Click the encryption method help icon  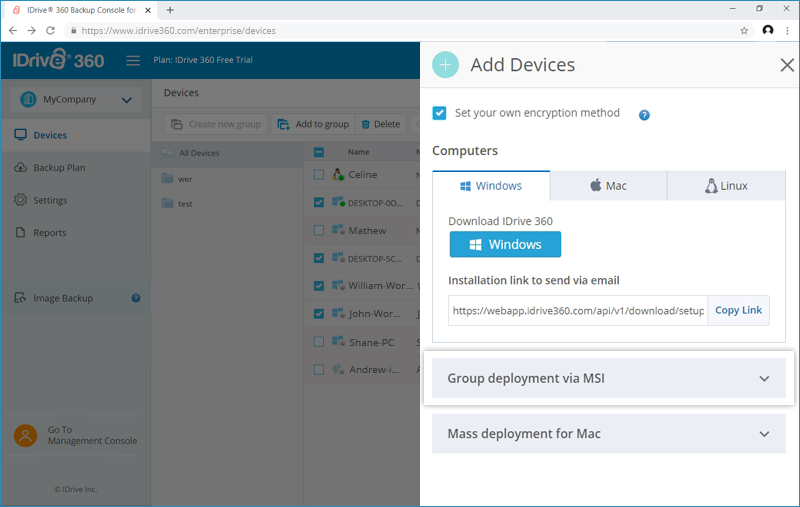(644, 115)
